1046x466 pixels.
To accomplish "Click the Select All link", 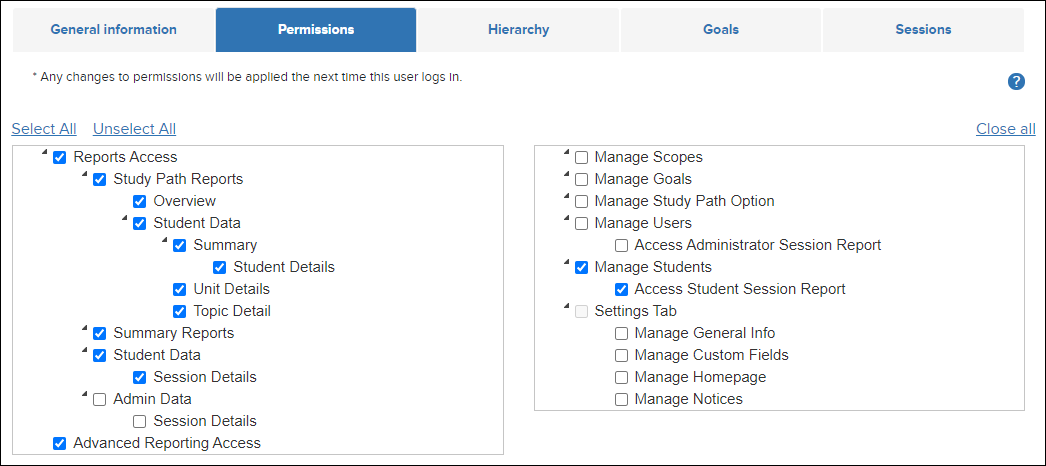I will coord(44,129).
